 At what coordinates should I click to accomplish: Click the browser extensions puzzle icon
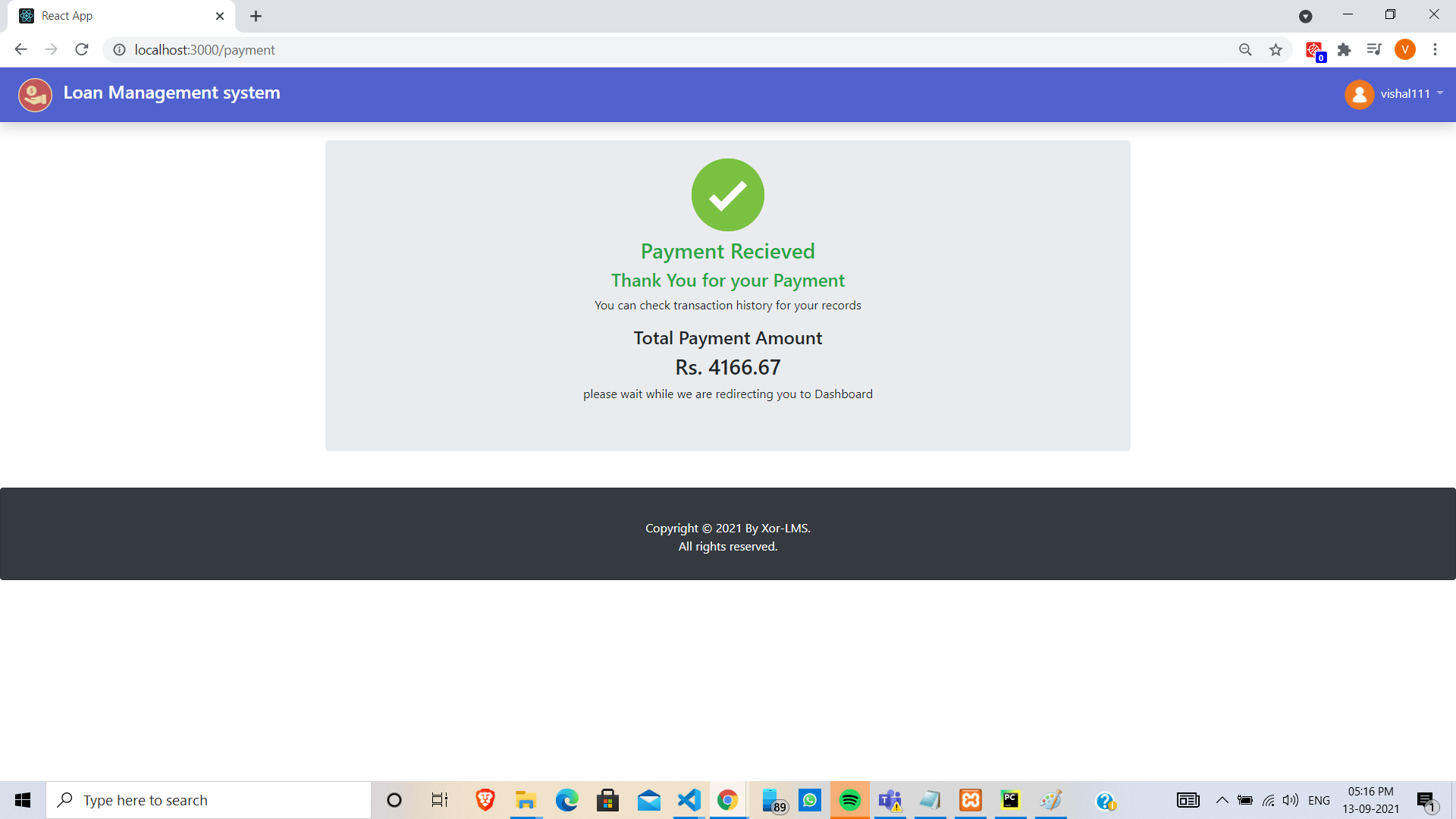(1345, 50)
